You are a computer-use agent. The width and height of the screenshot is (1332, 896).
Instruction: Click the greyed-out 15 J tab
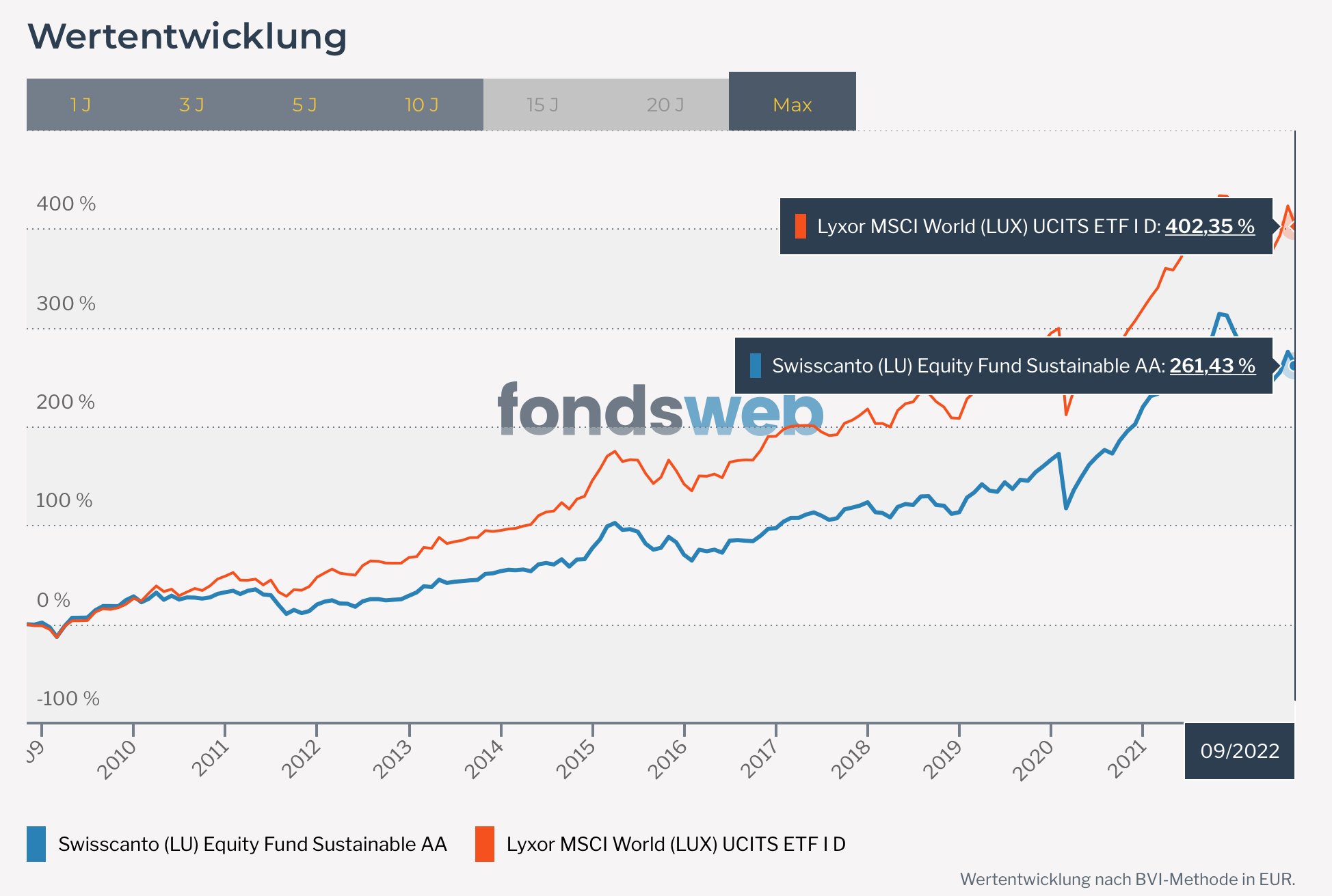click(x=542, y=105)
